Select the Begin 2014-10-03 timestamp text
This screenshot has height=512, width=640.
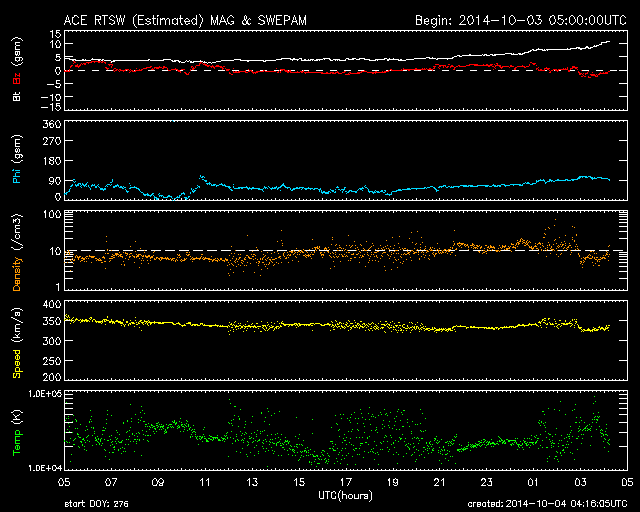(x=521, y=20)
